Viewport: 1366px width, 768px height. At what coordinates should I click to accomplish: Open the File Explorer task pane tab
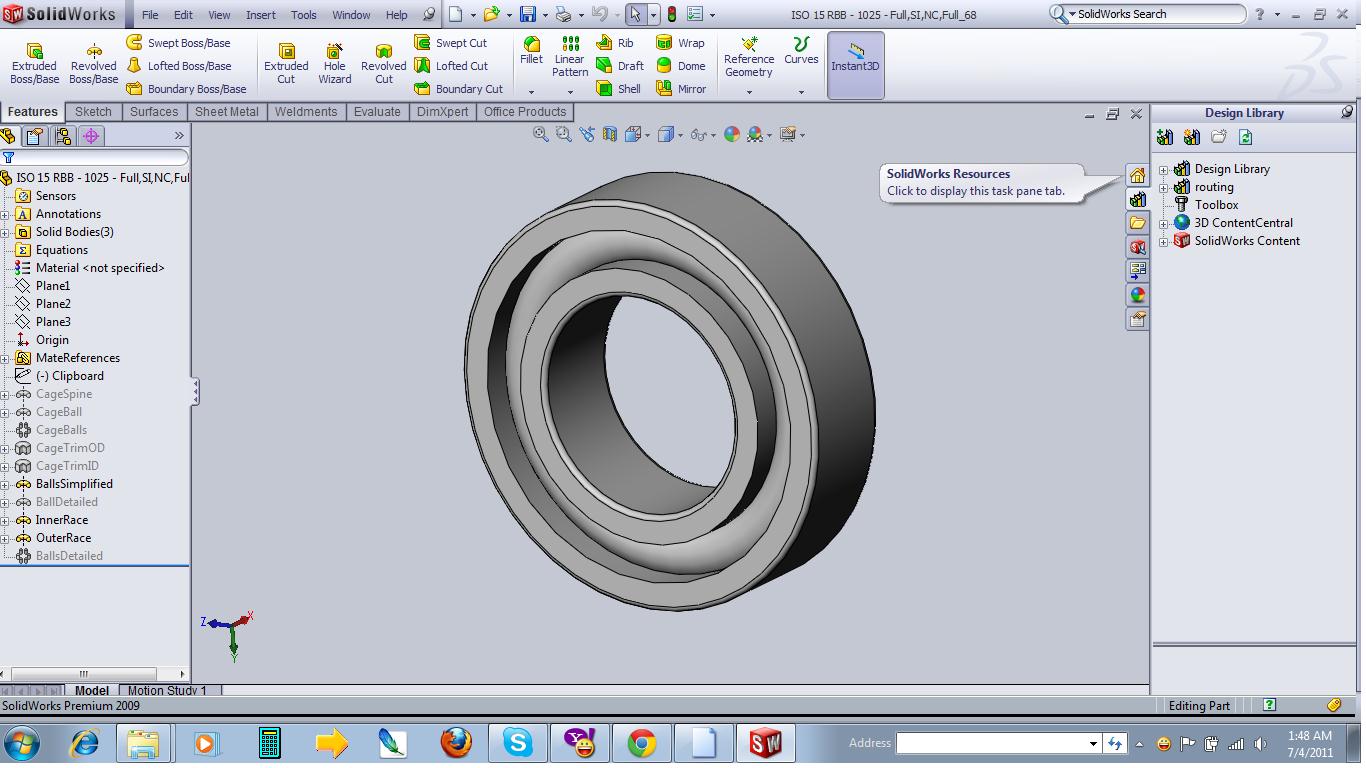1137,223
